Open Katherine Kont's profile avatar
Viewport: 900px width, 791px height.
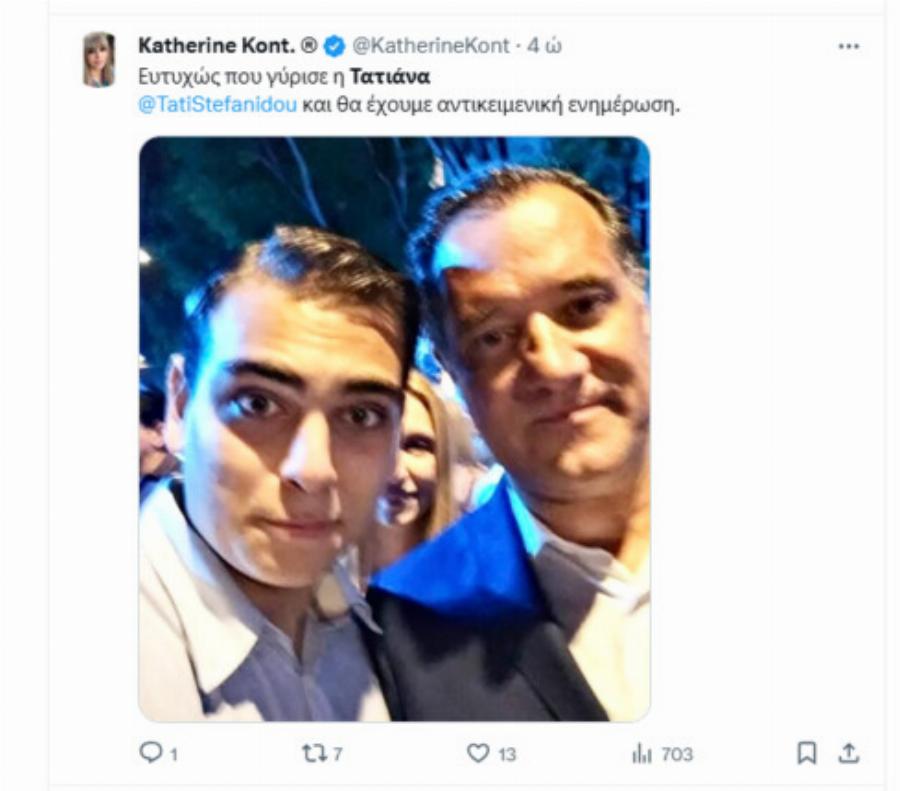[98, 59]
